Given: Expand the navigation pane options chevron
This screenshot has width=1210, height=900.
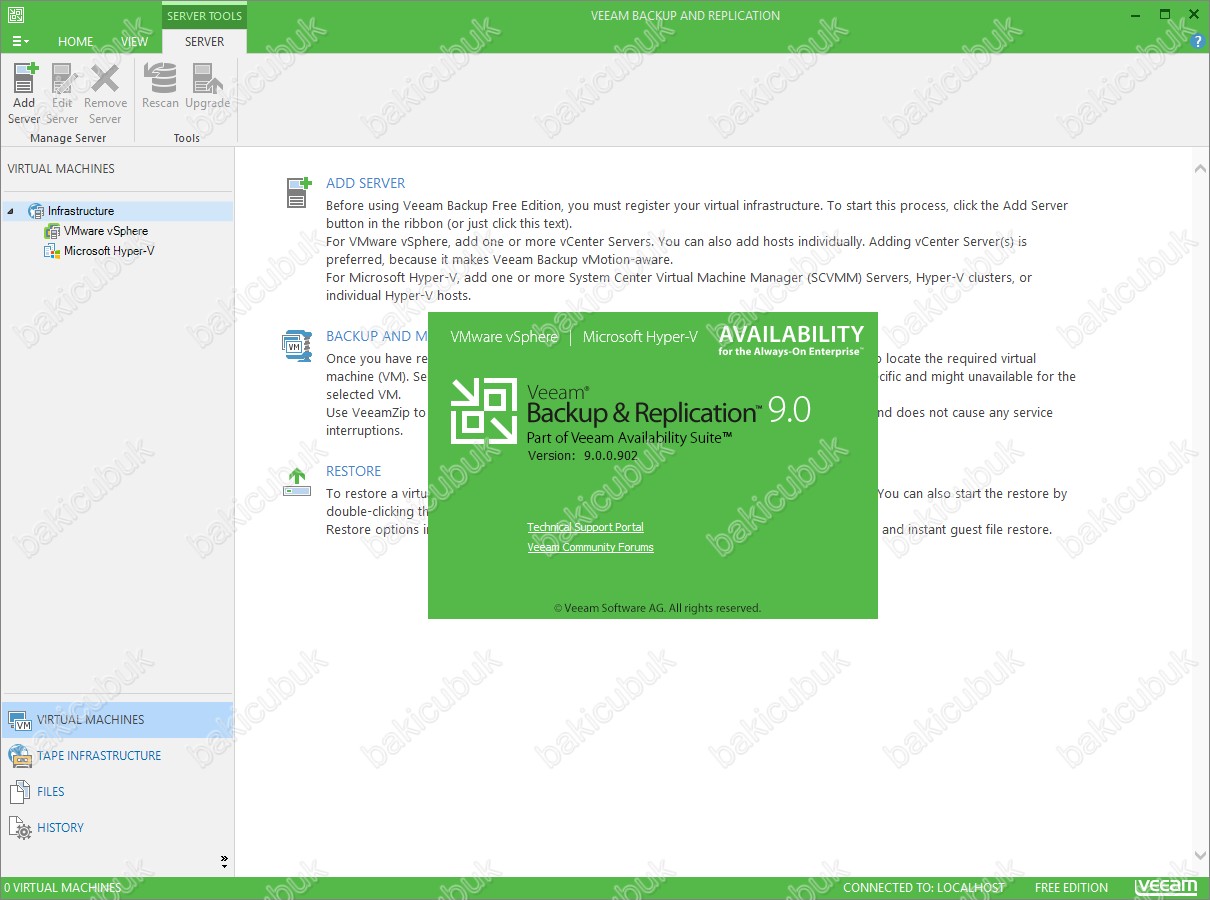Looking at the screenshot, I should coord(224,861).
